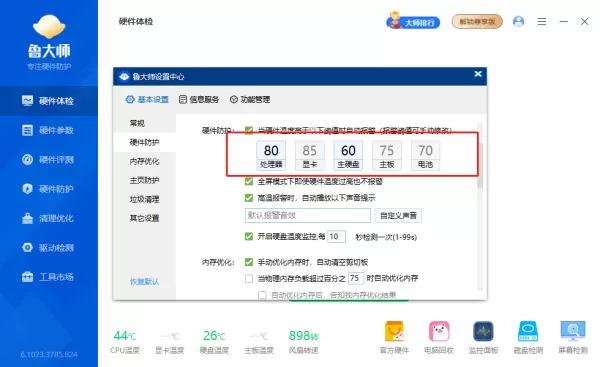
Task: Click the memory load percentage field 75
Action: [x=355, y=278]
